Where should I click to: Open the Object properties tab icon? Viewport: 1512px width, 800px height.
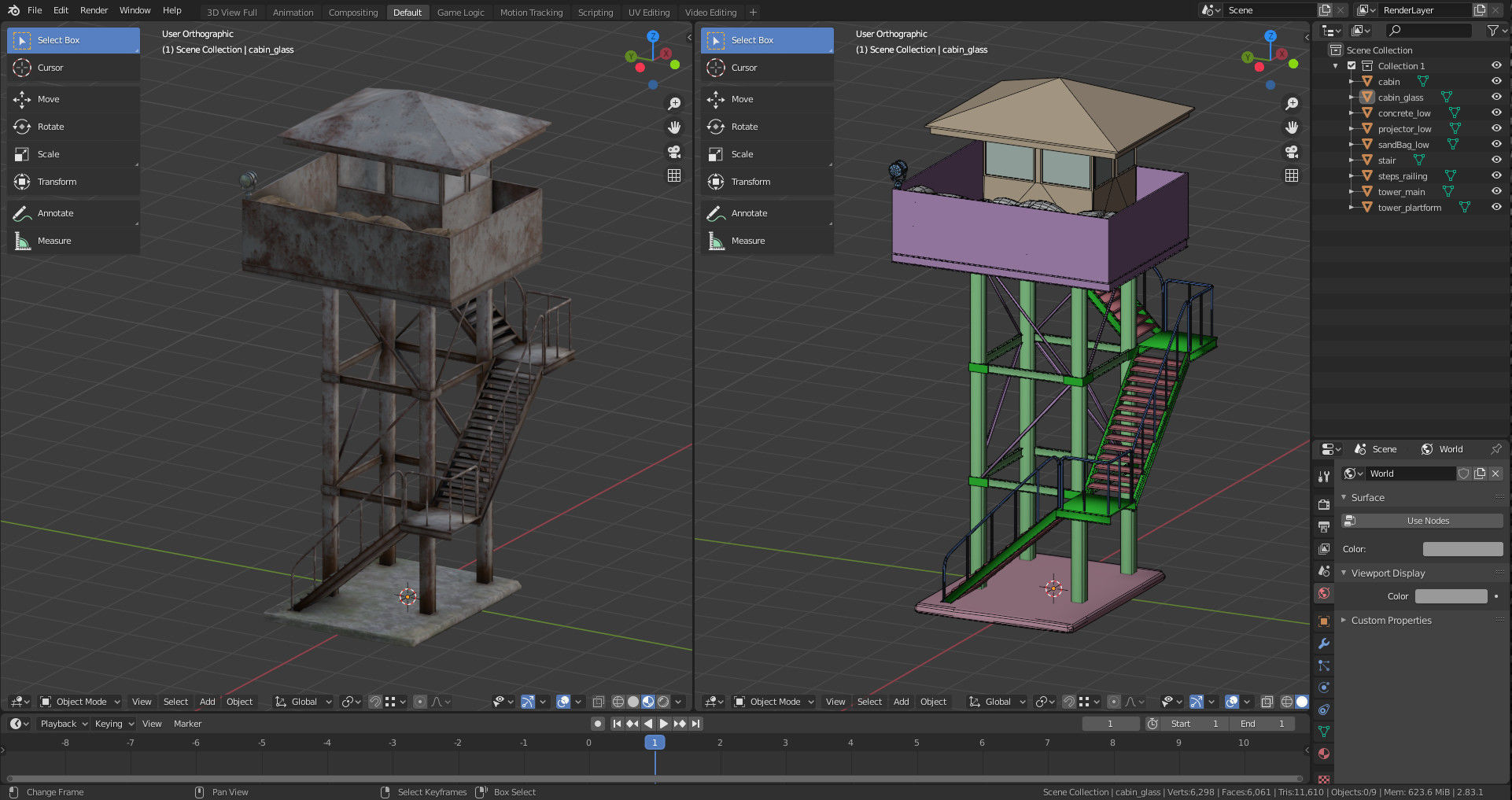(x=1324, y=621)
